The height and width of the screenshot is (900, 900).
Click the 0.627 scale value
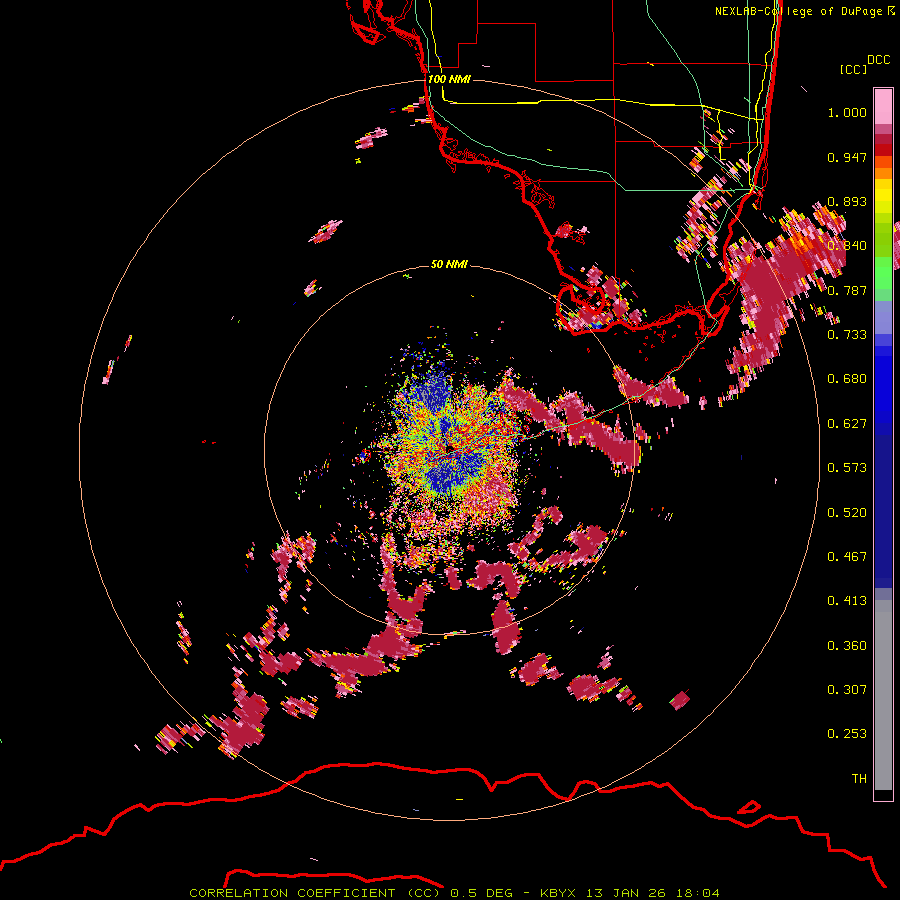[847, 424]
